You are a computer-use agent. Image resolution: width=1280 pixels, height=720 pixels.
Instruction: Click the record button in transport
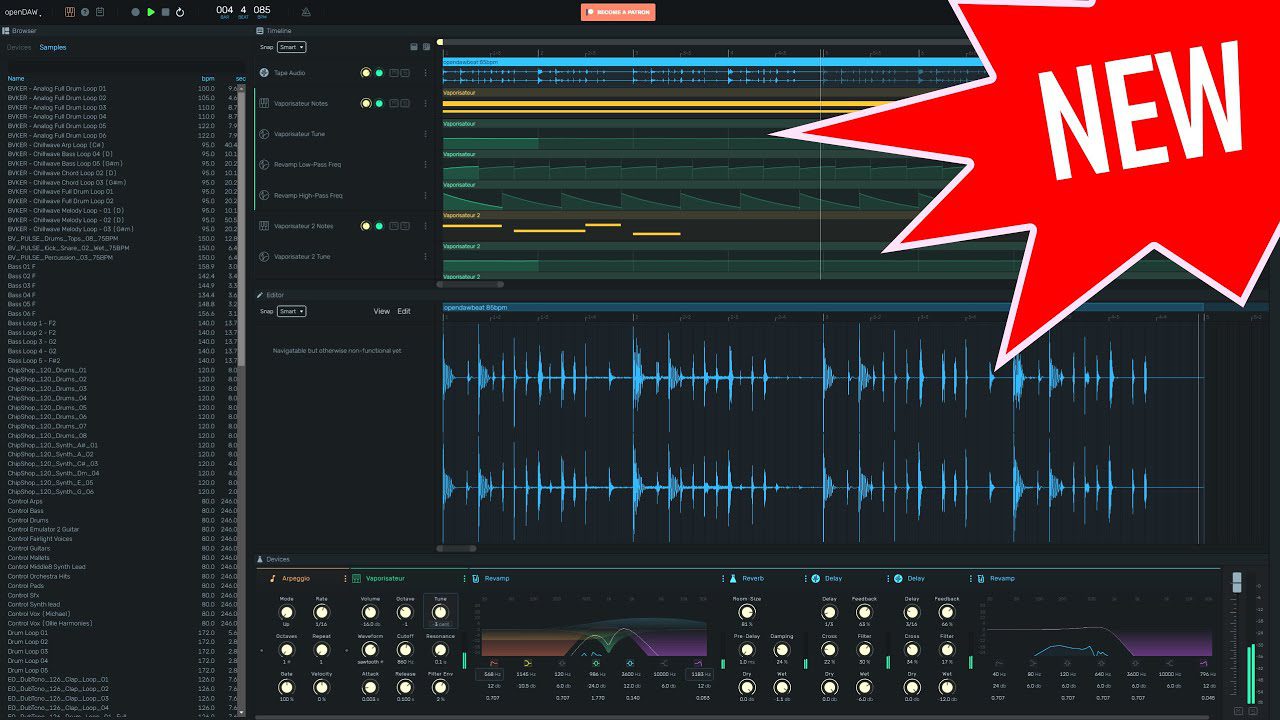click(136, 12)
